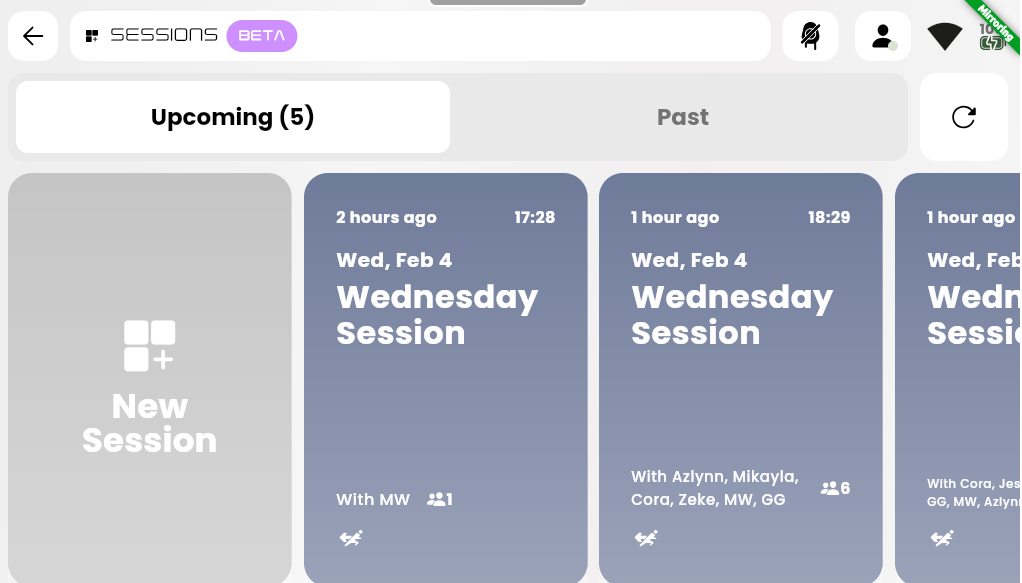Image resolution: width=1022 pixels, height=583 pixels.
Task: Switch to the Past tab
Action: [682, 117]
